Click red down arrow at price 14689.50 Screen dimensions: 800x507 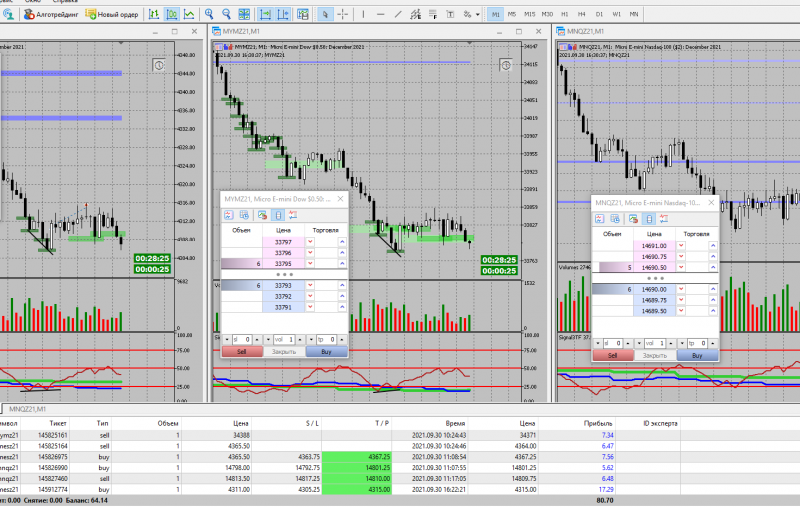[x=681, y=311]
